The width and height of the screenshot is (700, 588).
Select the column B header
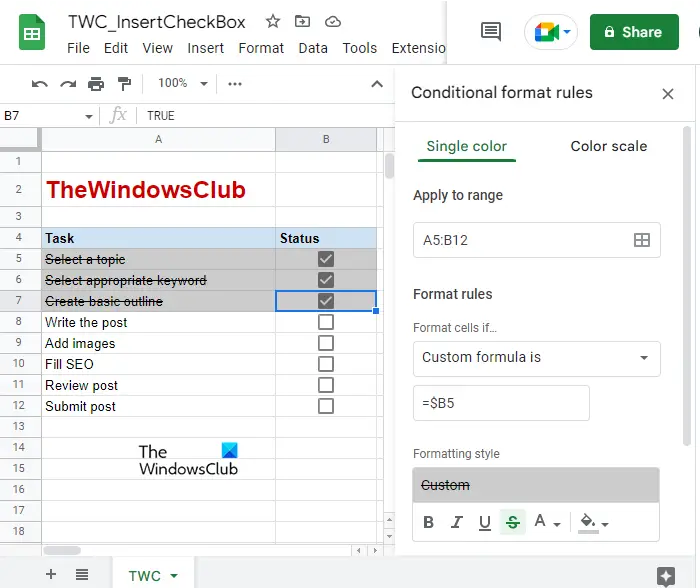[x=326, y=139]
